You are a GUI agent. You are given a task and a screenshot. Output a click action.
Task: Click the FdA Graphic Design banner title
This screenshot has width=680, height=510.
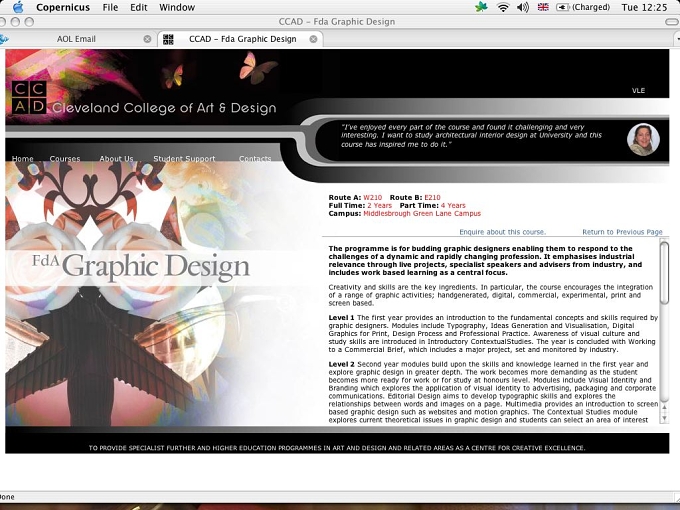click(x=141, y=266)
